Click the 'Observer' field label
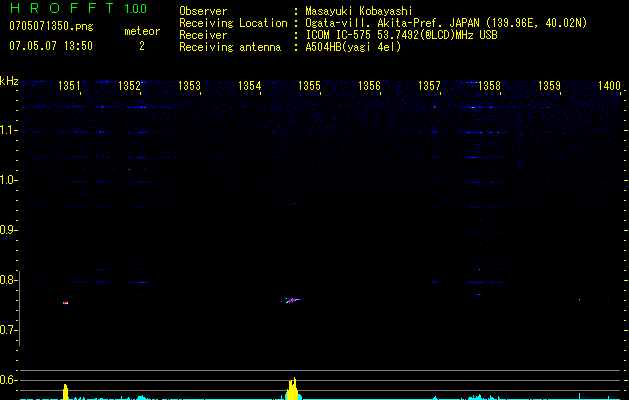 point(203,11)
